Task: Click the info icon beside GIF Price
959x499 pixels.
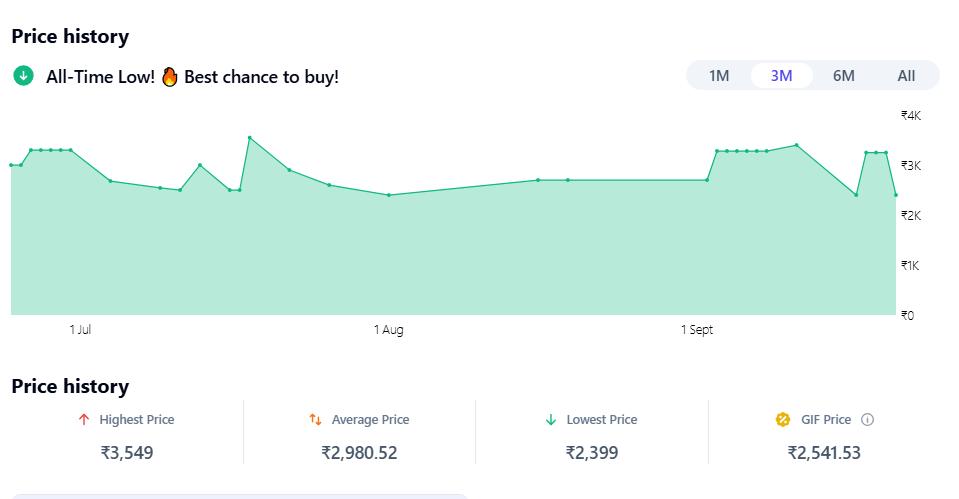Action: pyautogui.click(x=867, y=420)
